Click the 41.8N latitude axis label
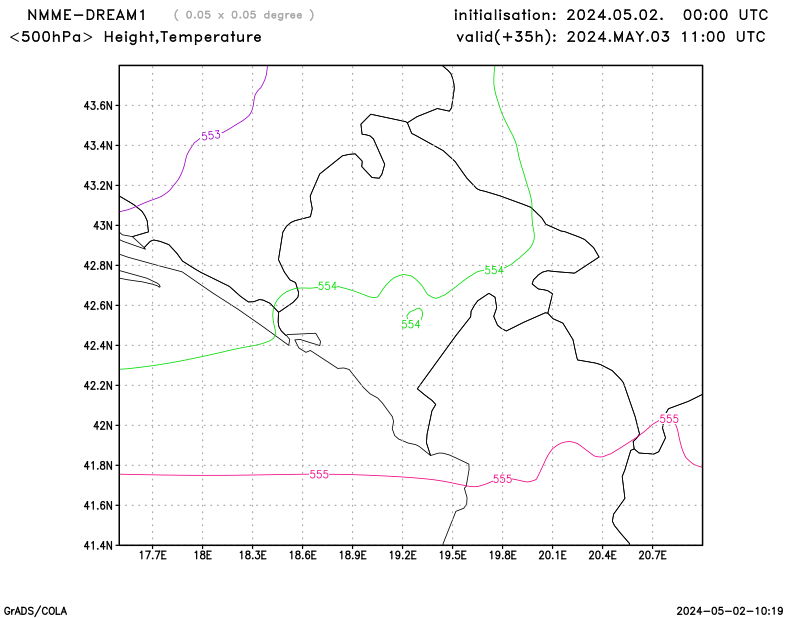Screen dimensions: 800x618 (x=98, y=465)
